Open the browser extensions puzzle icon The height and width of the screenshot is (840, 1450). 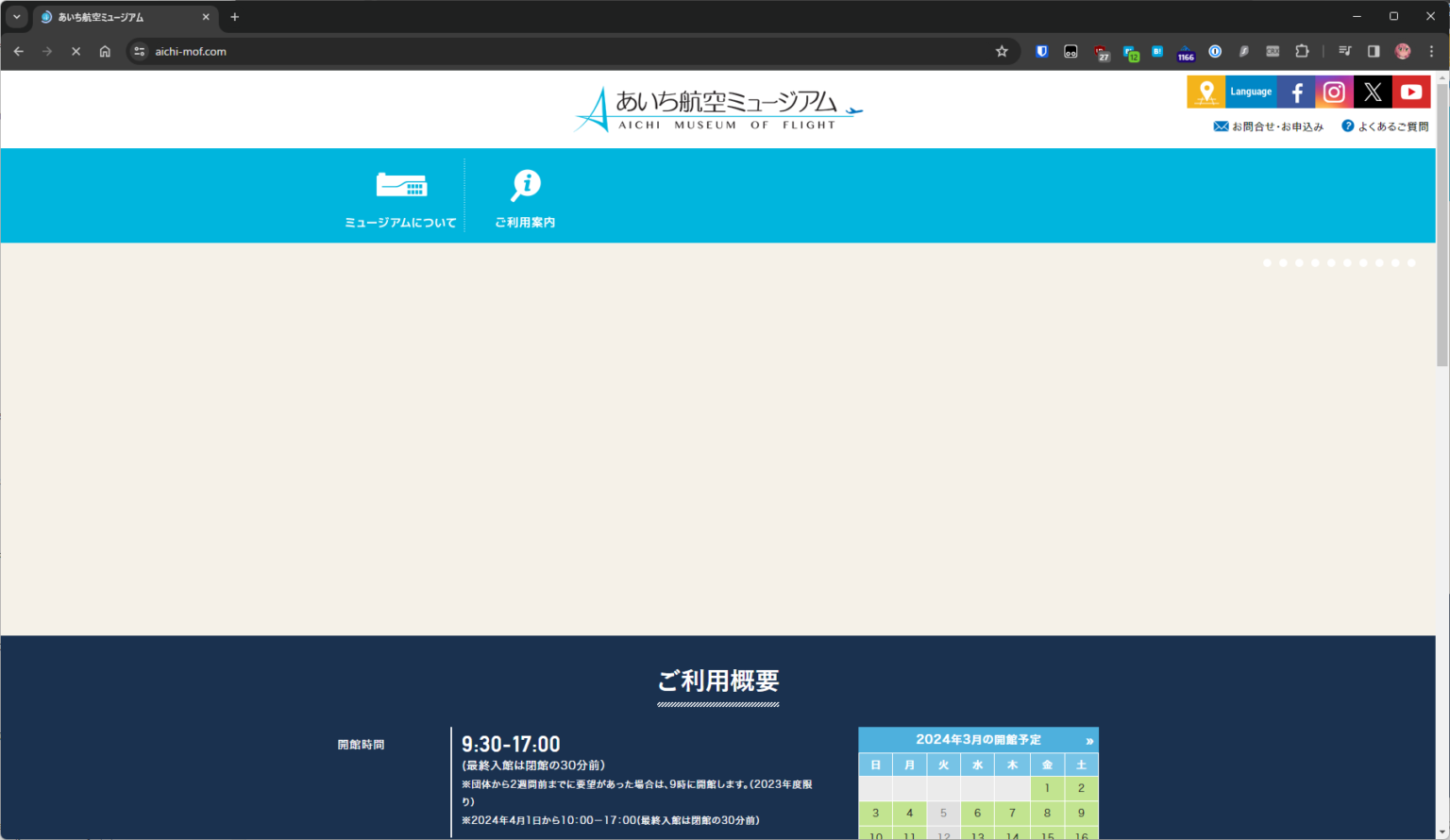click(x=1303, y=52)
